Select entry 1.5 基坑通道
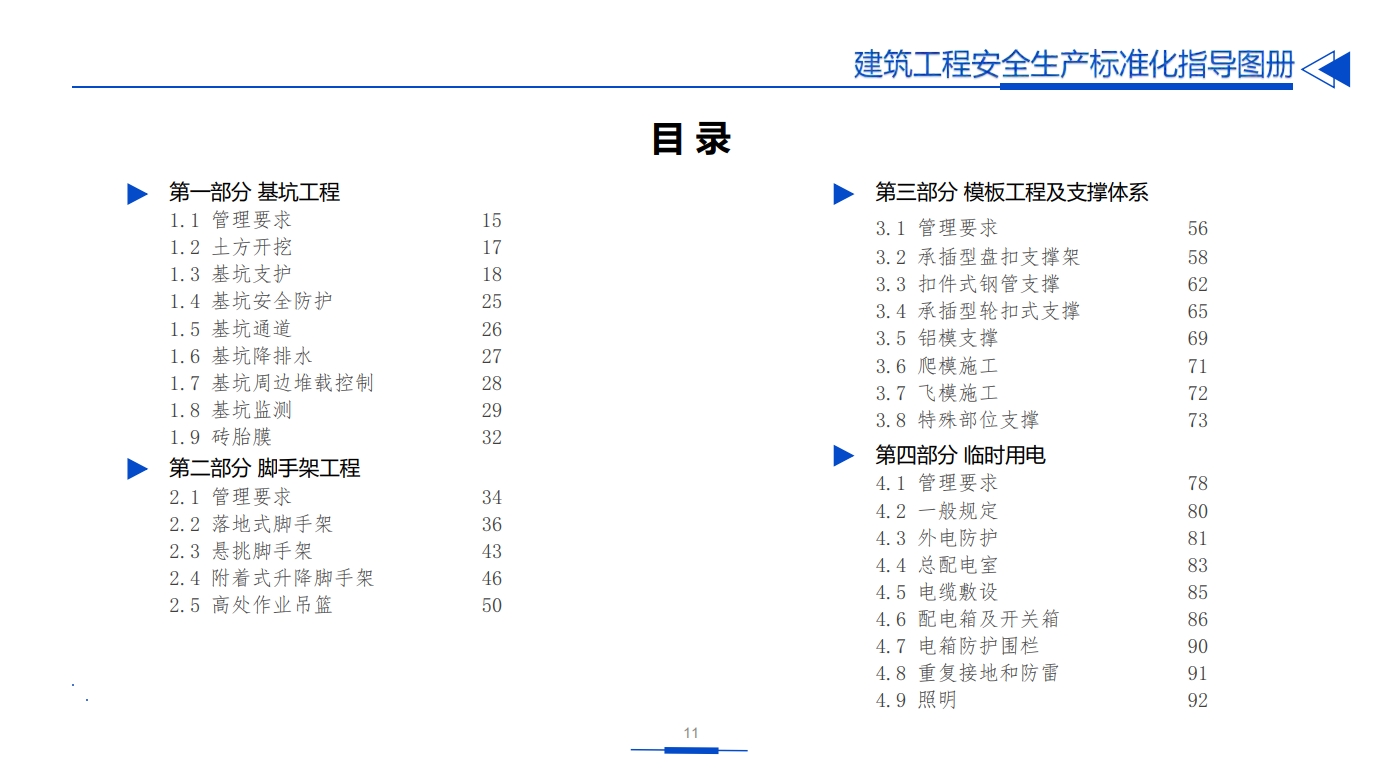 coord(230,329)
